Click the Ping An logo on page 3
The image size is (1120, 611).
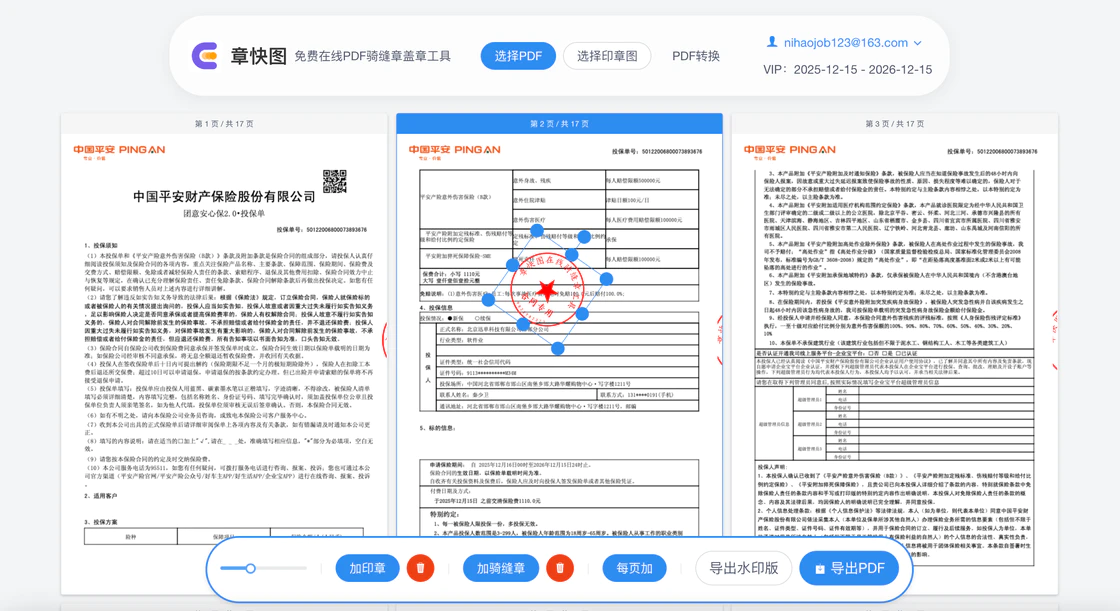(x=790, y=151)
